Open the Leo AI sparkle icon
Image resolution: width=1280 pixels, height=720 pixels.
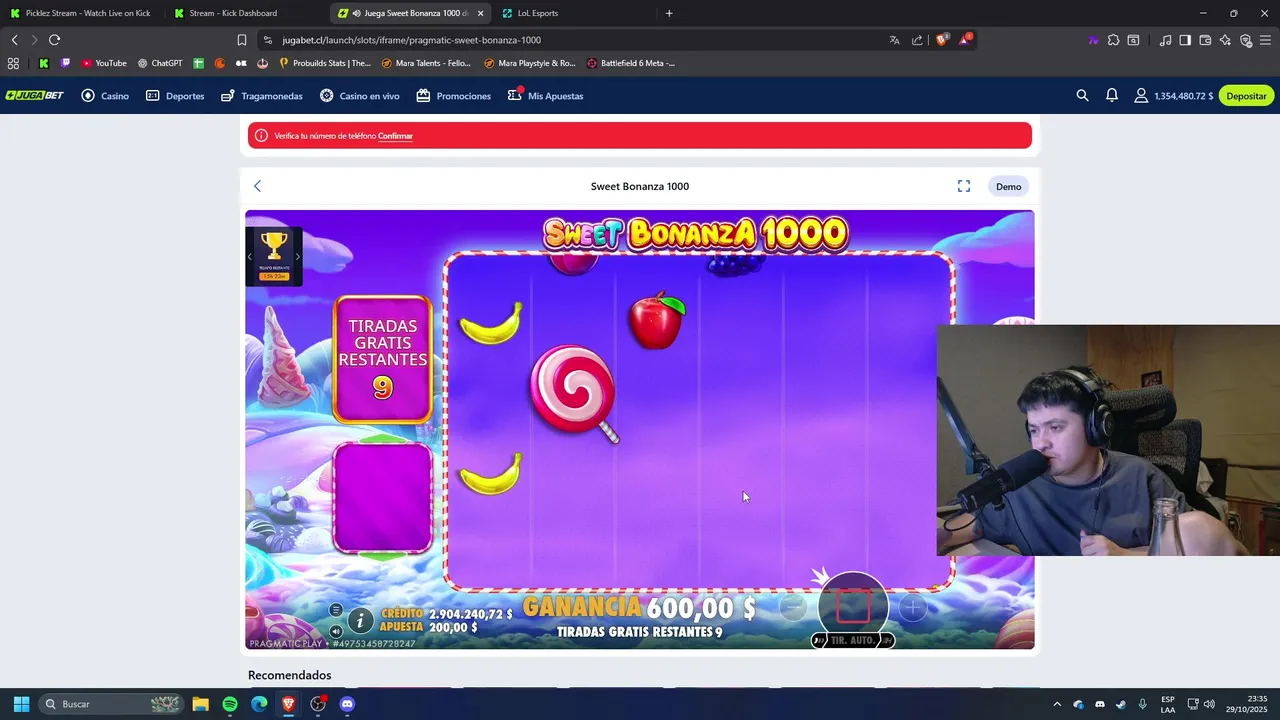tap(1226, 40)
